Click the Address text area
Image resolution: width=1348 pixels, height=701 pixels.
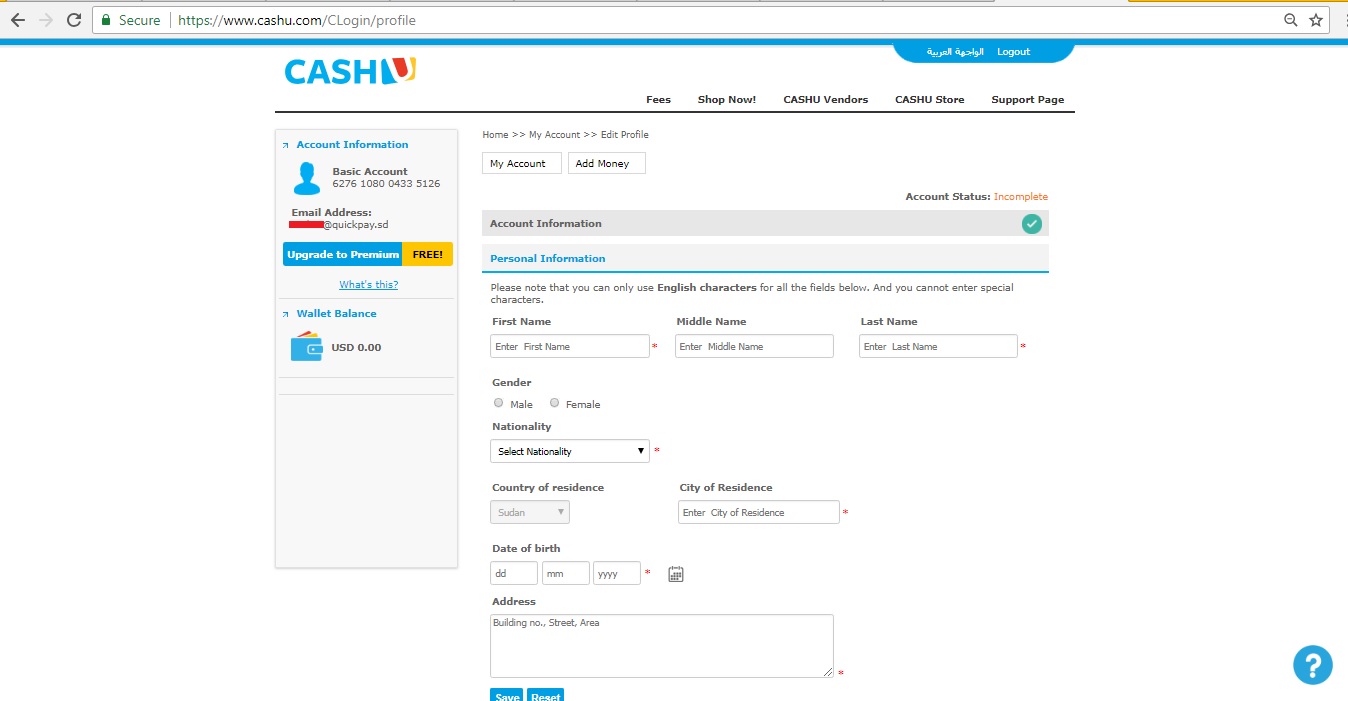(661, 645)
